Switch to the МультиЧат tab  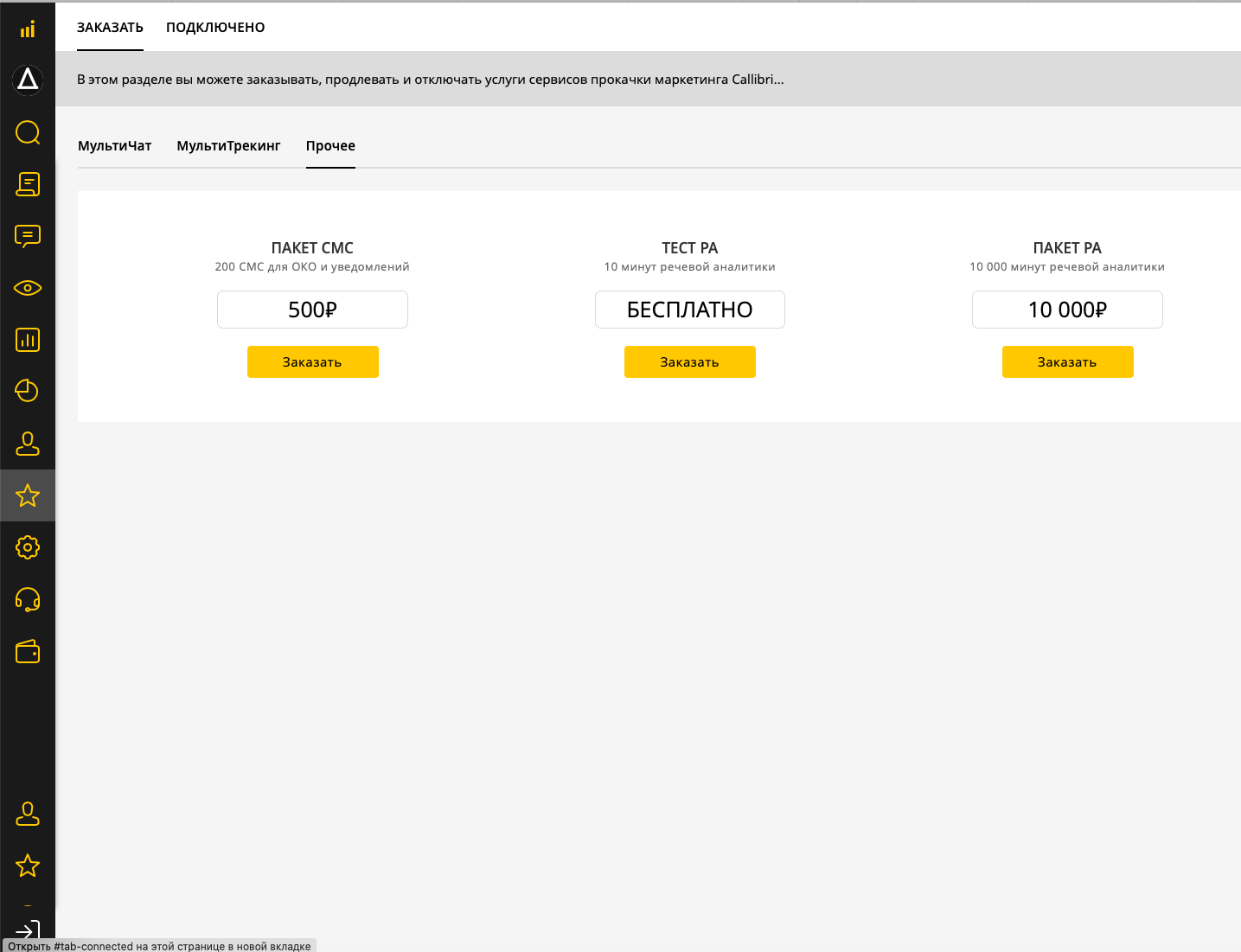pos(114,146)
